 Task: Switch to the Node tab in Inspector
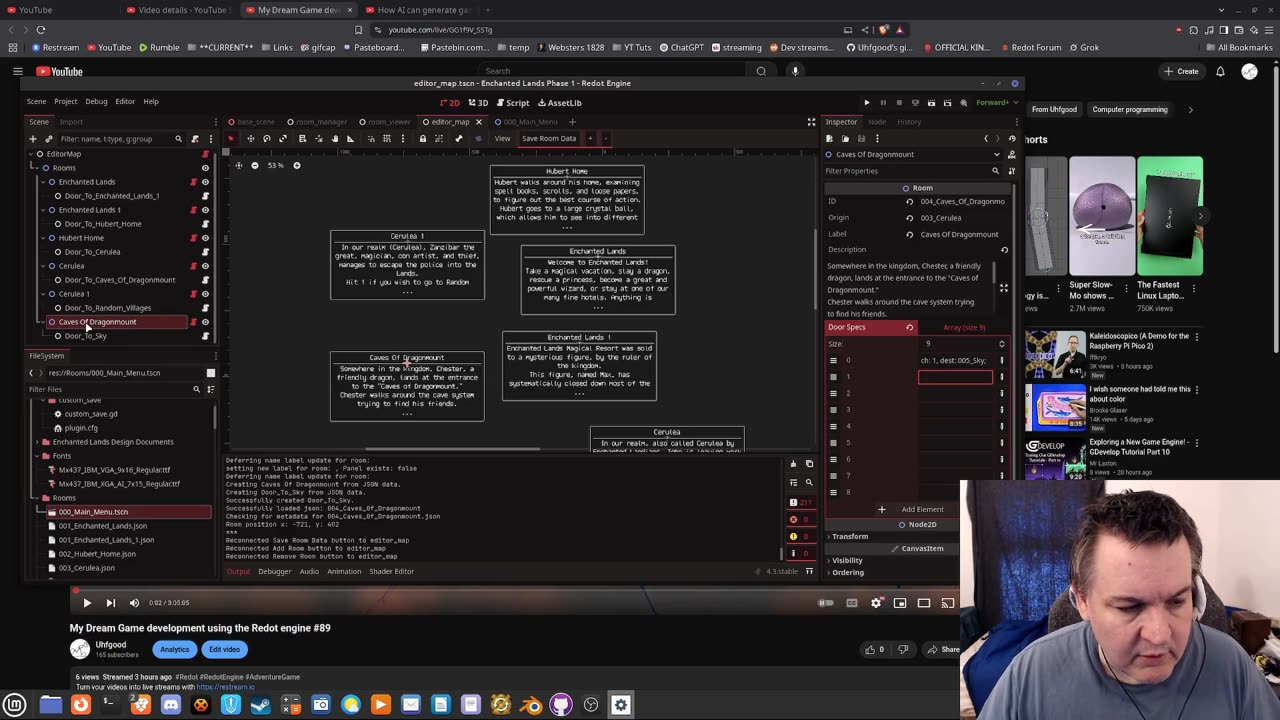876,122
